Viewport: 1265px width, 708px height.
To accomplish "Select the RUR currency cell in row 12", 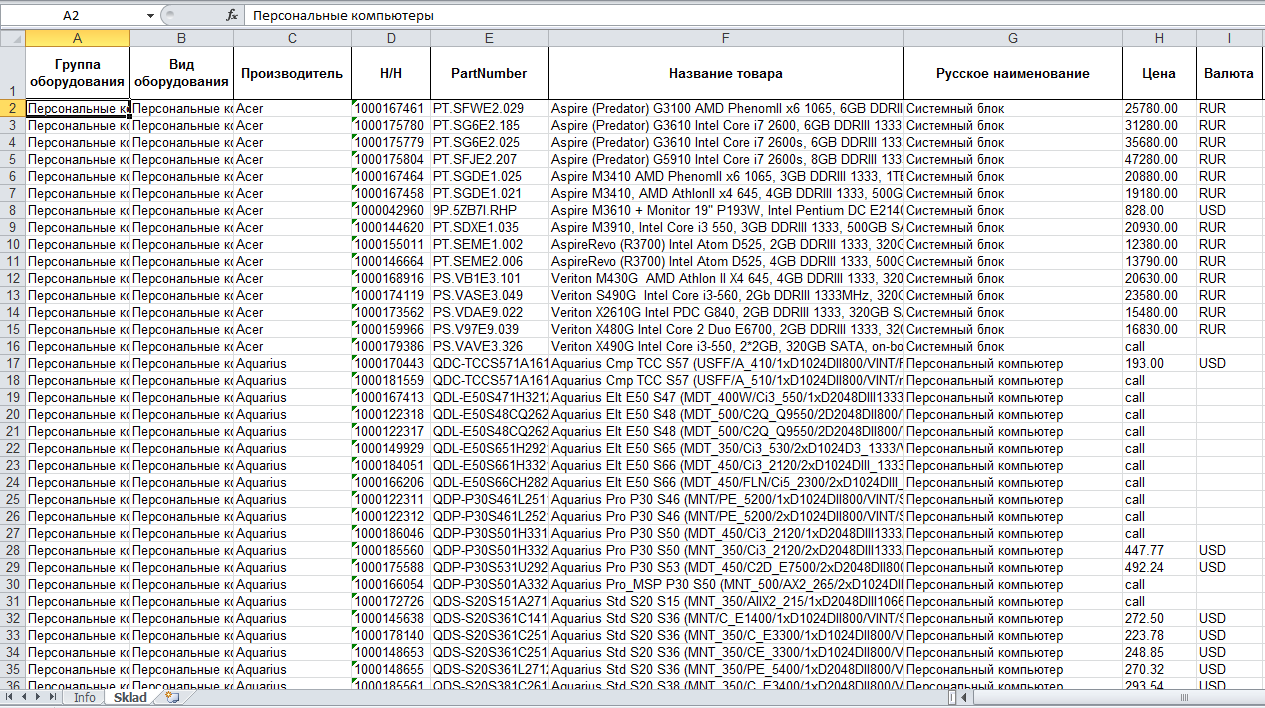I will [x=1230, y=278].
